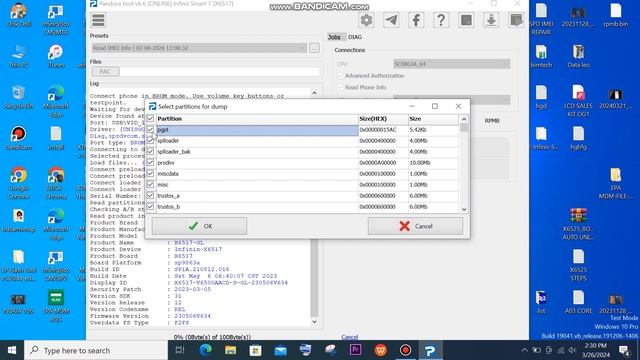Toggle Read Phone Info checkbox
640x360 pixels.
point(340,87)
